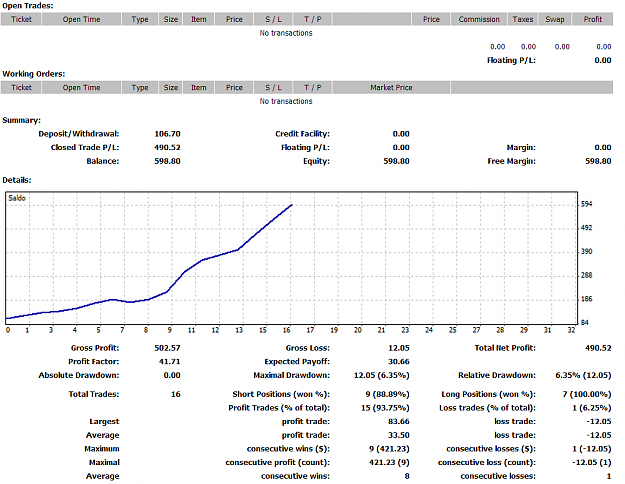Click the x-axis label 32 under chart
Image resolution: width=625 pixels, height=484 pixels.
[571, 330]
